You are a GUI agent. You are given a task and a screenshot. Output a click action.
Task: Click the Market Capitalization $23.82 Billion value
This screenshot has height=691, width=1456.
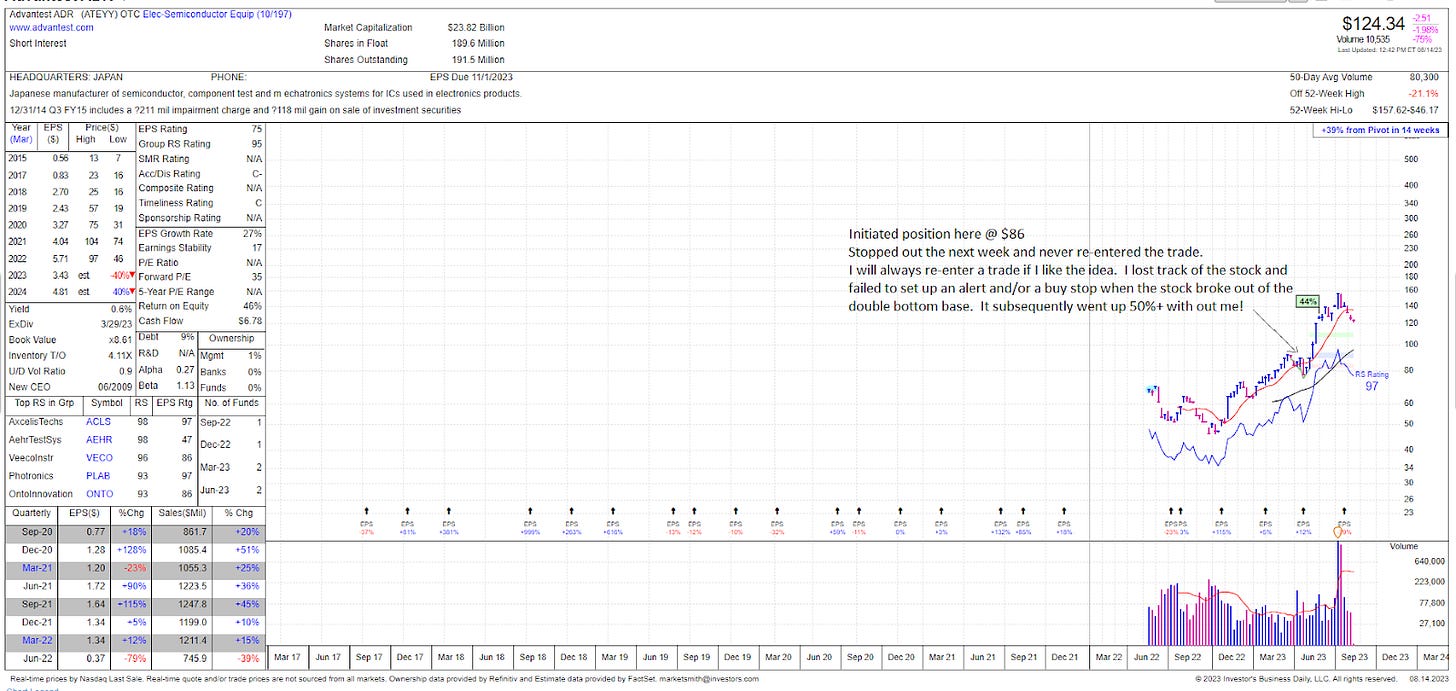click(x=476, y=27)
